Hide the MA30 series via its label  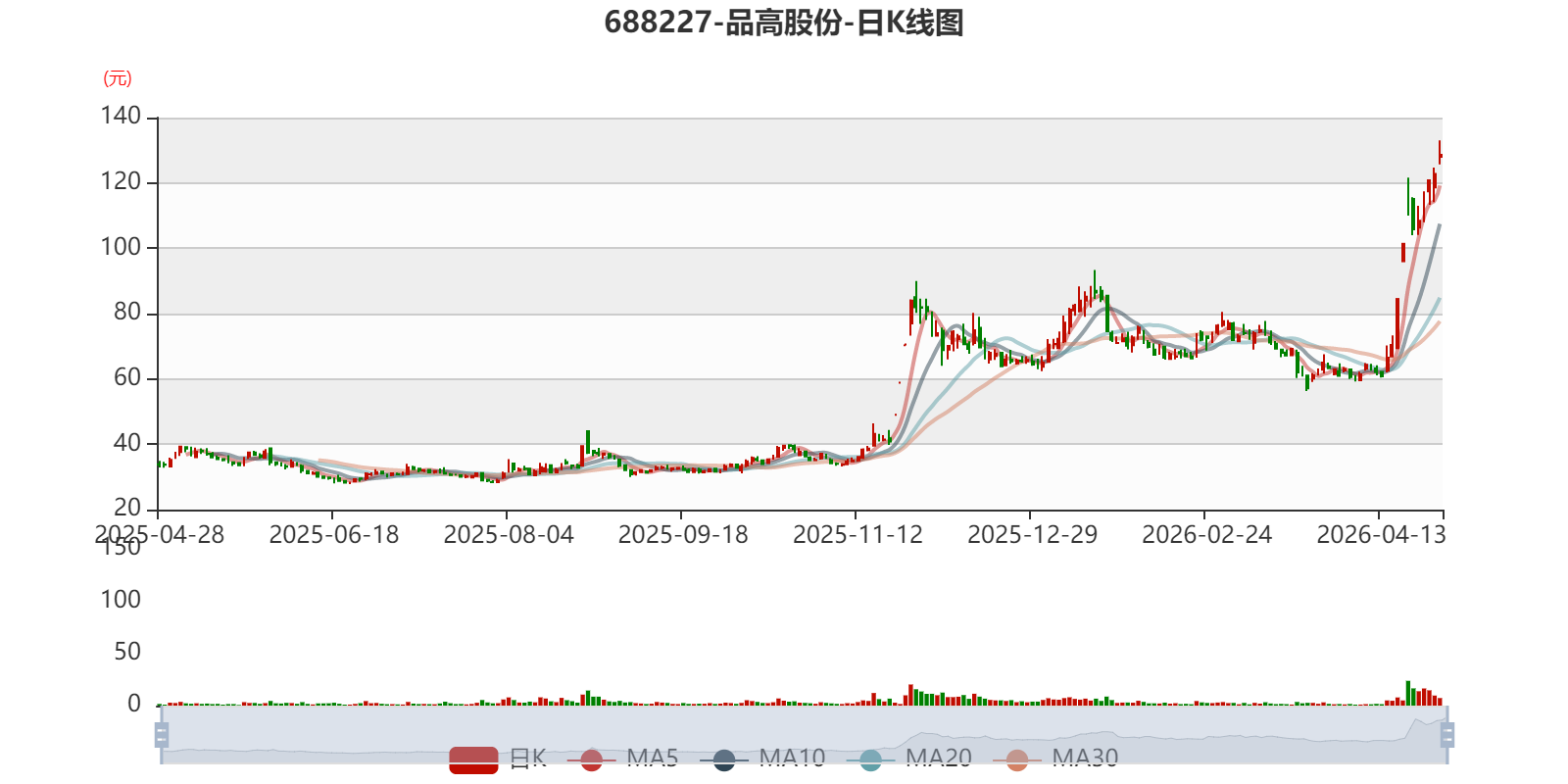coord(1085,758)
